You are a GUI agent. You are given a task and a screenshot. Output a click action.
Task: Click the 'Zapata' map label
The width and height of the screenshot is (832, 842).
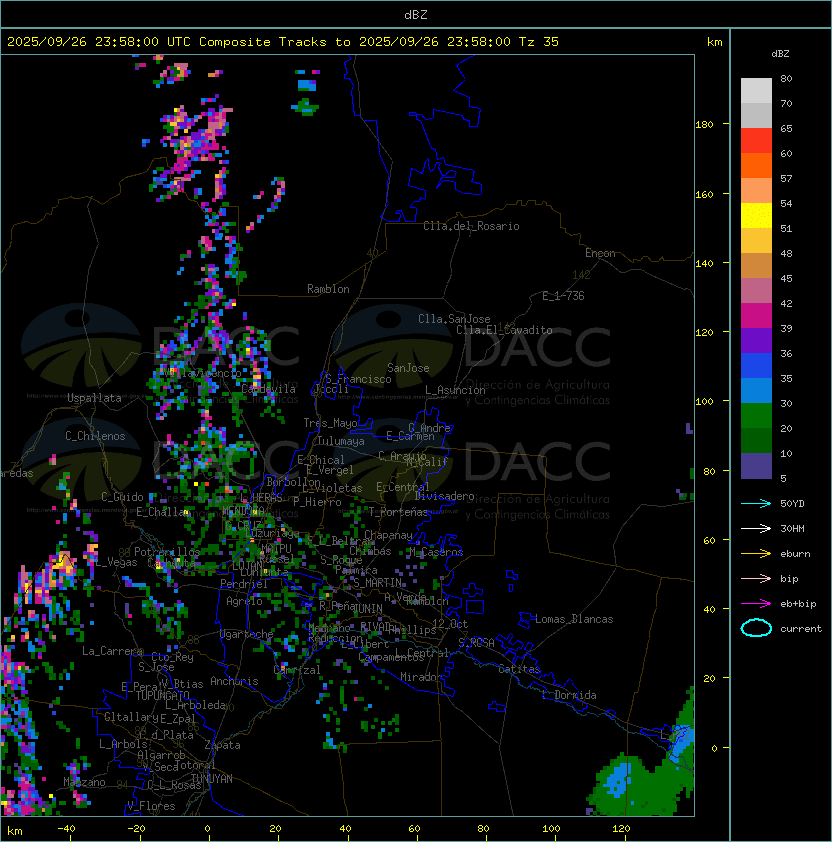[x=222, y=745]
